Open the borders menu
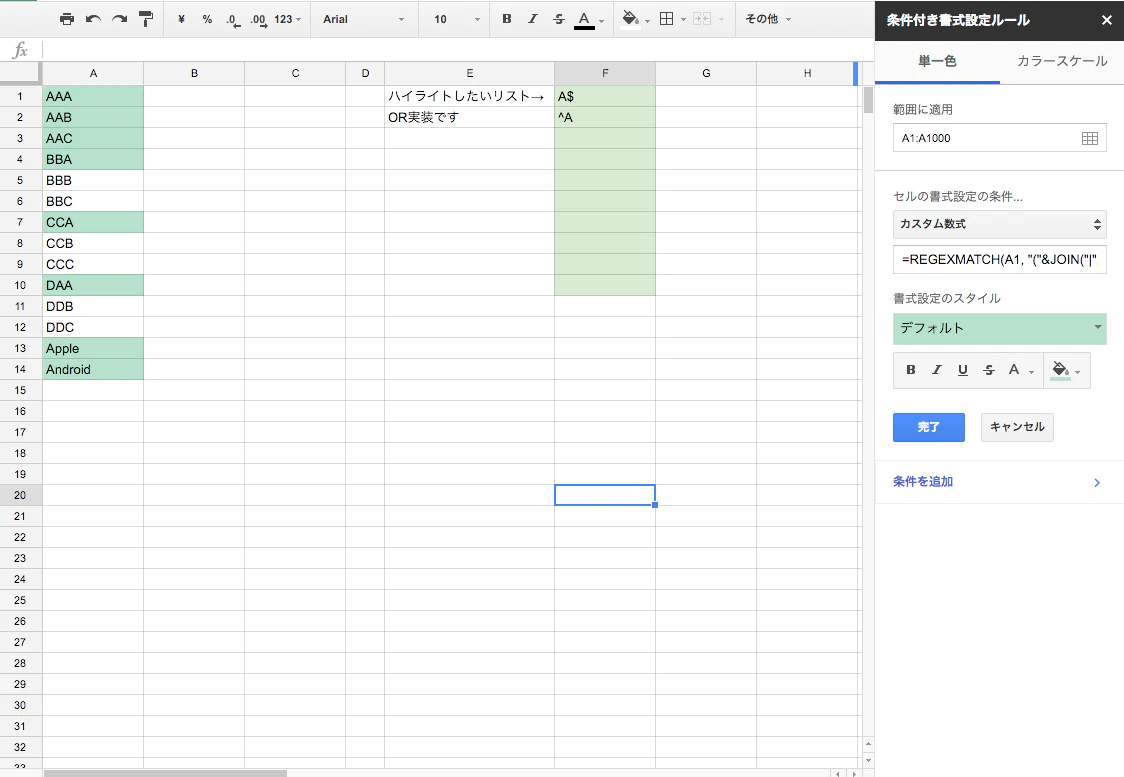1124x777 pixels. click(x=672, y=19)
